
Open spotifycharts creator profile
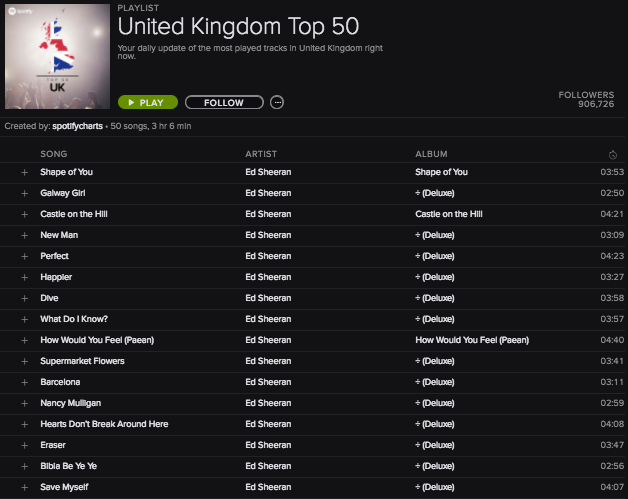tap(77, 126)
